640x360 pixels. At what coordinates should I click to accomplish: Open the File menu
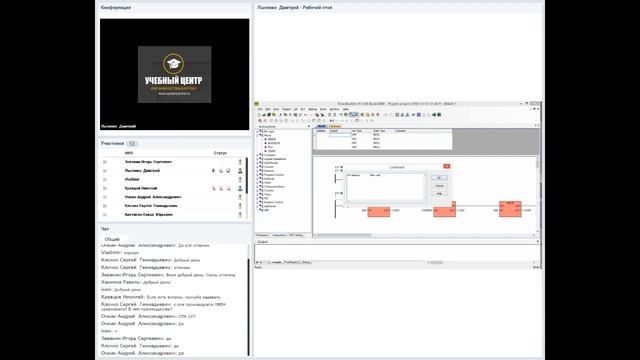tap(260, 109)
